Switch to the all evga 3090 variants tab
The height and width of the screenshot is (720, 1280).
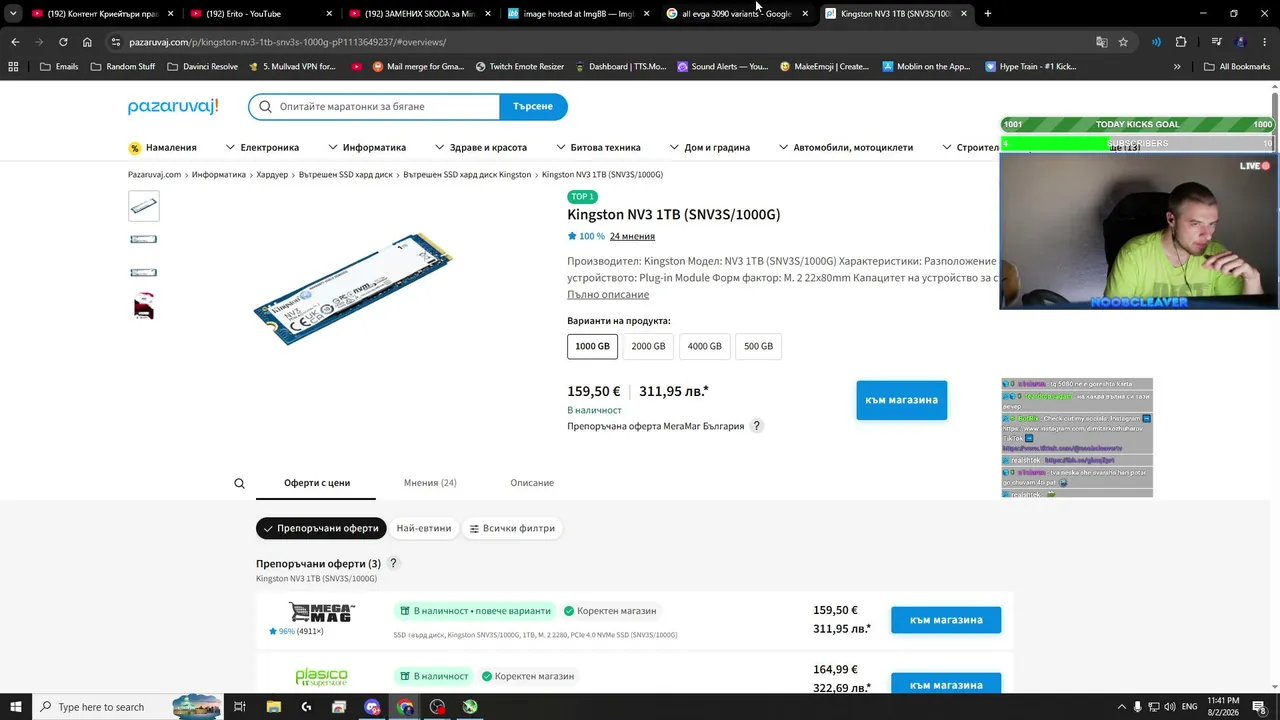[739, 14]
